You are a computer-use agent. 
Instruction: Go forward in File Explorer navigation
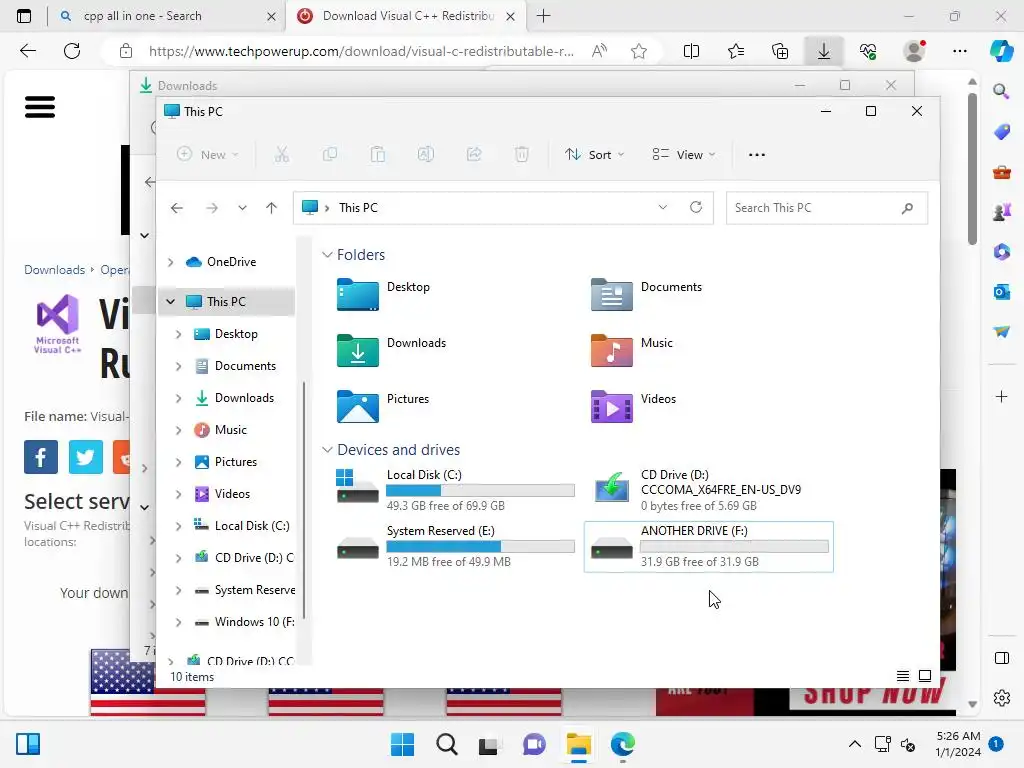click(212, 208)
